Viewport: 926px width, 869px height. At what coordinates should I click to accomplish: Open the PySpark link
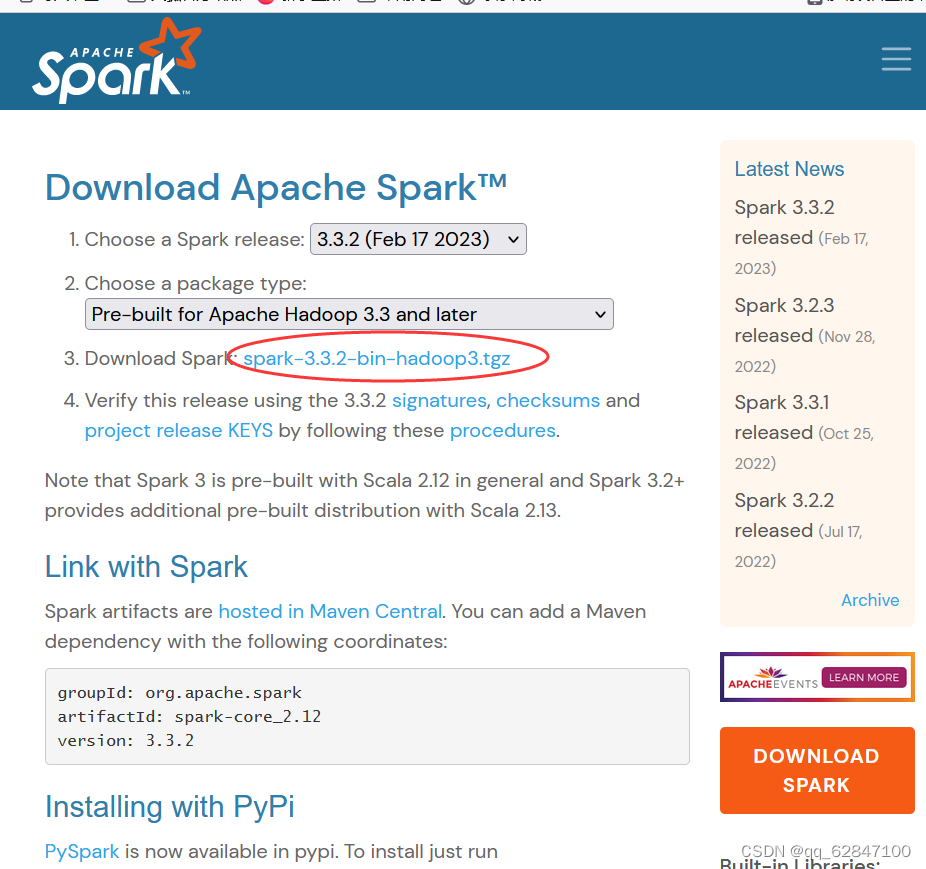[82, 851]
